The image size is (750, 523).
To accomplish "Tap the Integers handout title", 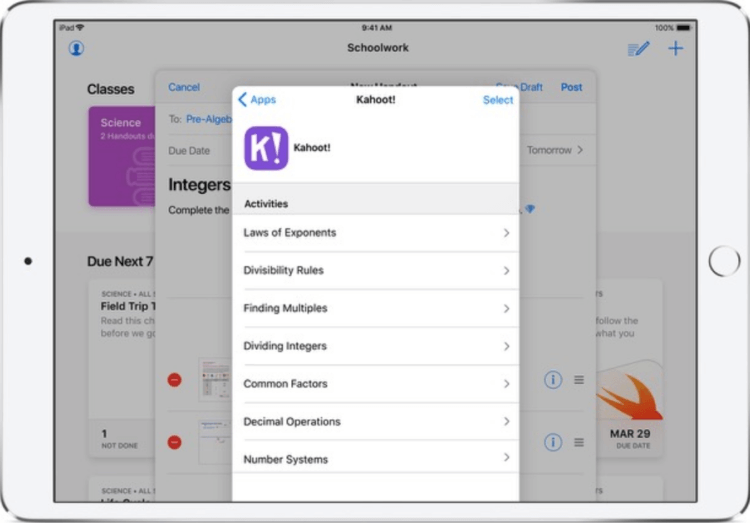I will [199, 185].
